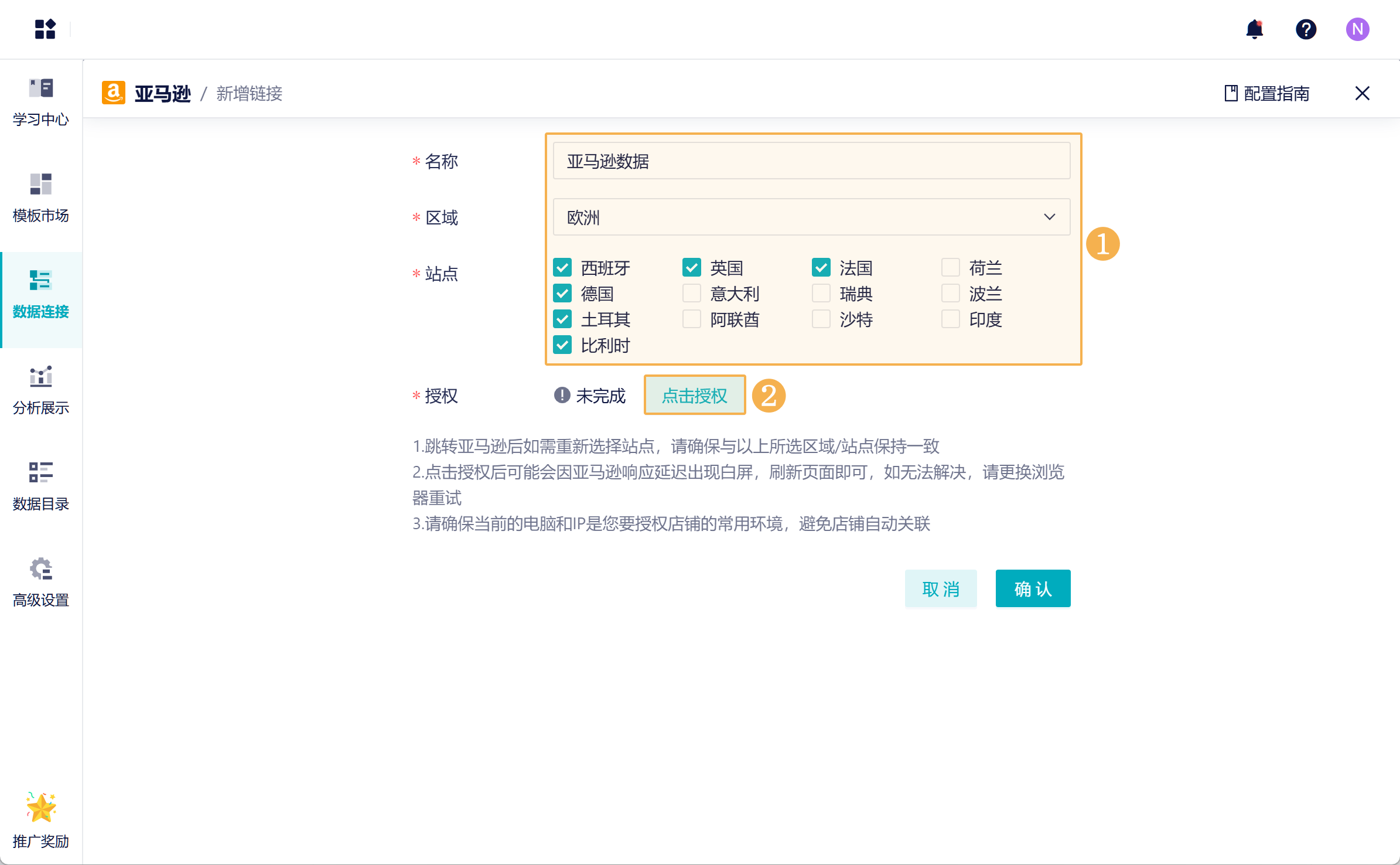The height and width of the screenshot is (865, 1400).
Task: Check the 波兰 site checkbox
Action: pos(951,294)
